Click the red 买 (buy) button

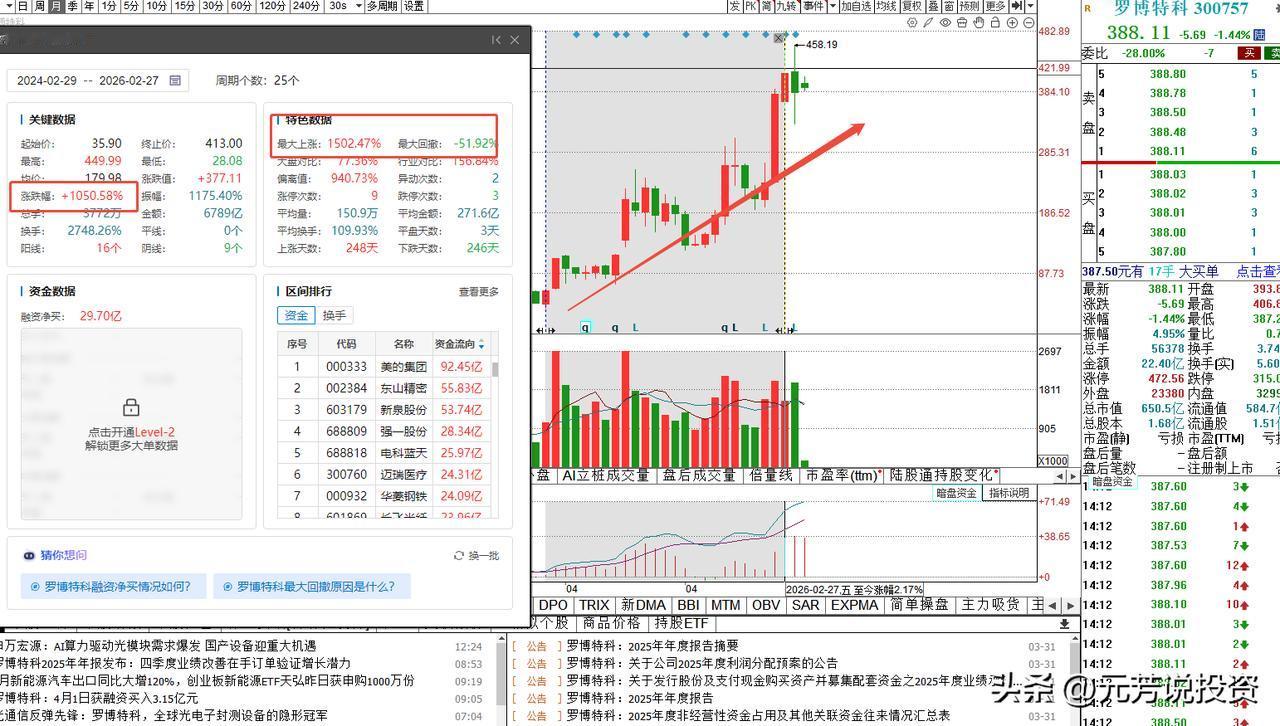(1249, 53)
